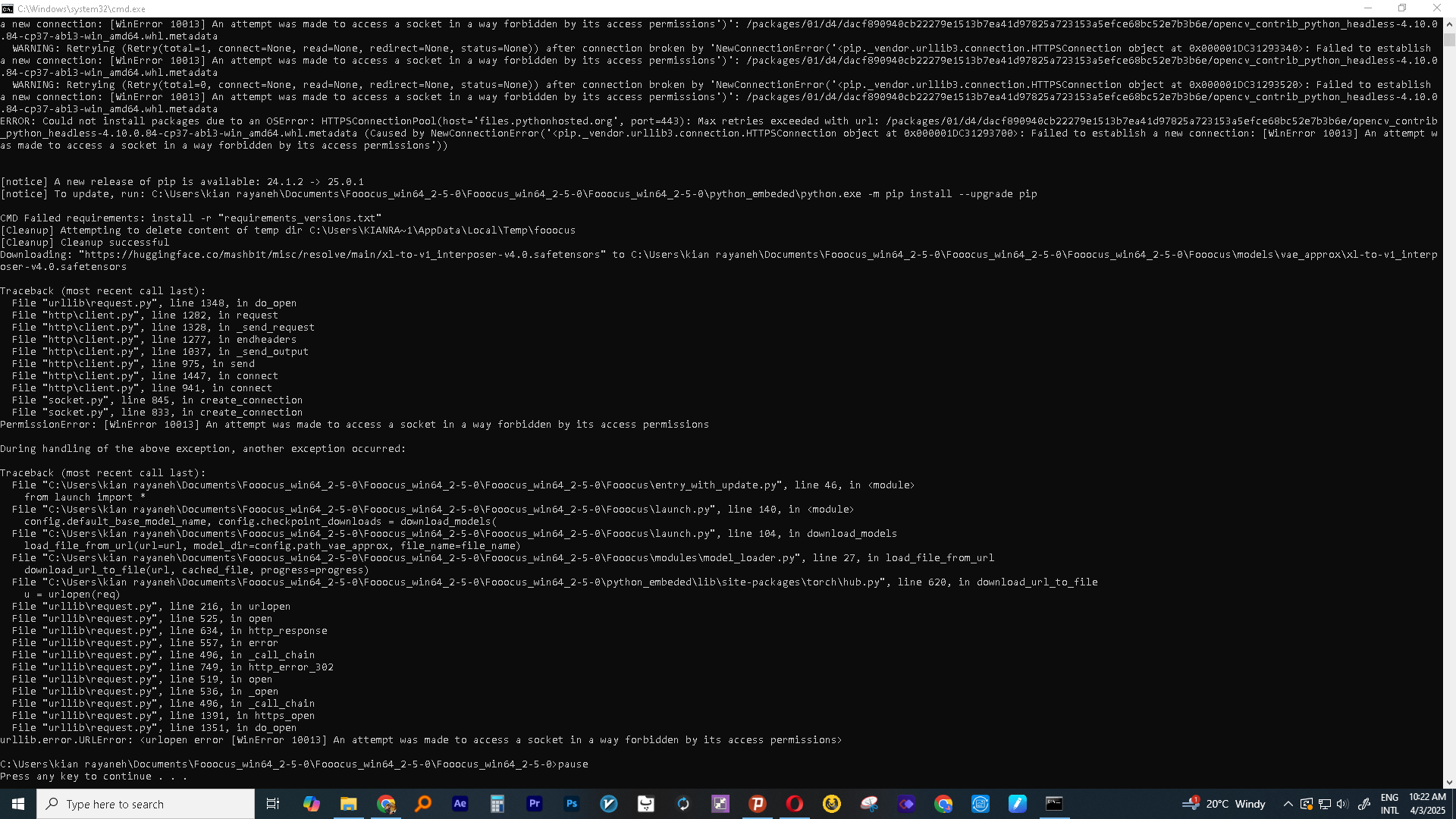Screen dimensions: 1456x819
Task: Switch to Opera browser in taskbar
Action: point(795,804)
